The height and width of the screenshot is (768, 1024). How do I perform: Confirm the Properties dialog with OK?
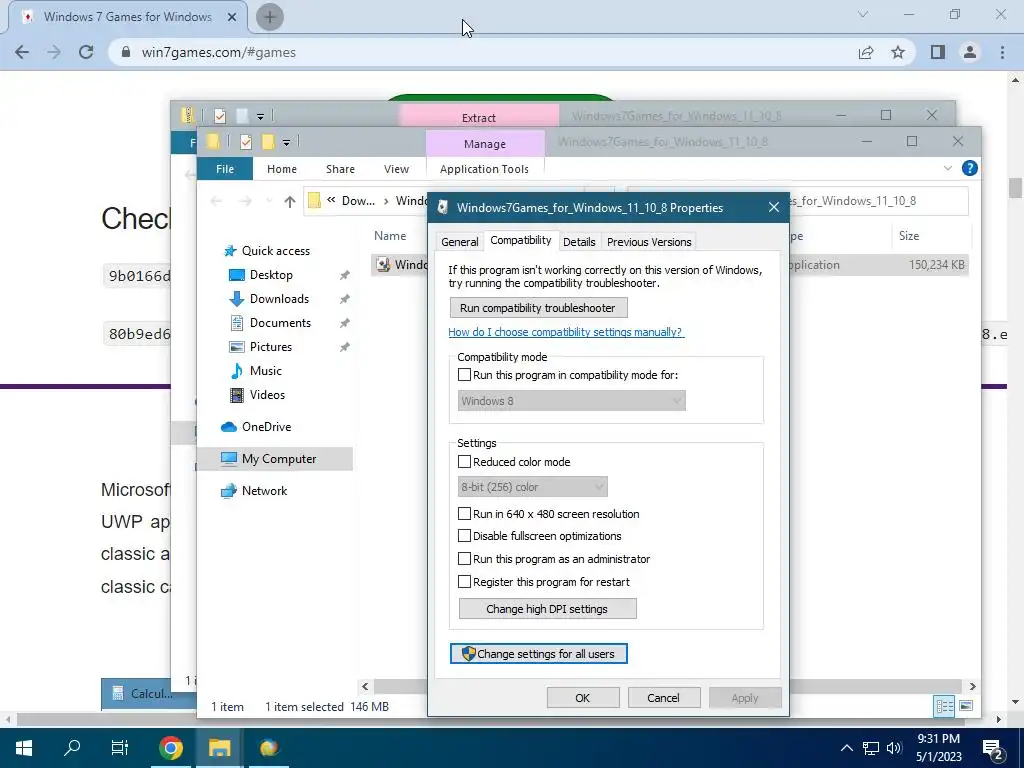click(x=583, y=697)
